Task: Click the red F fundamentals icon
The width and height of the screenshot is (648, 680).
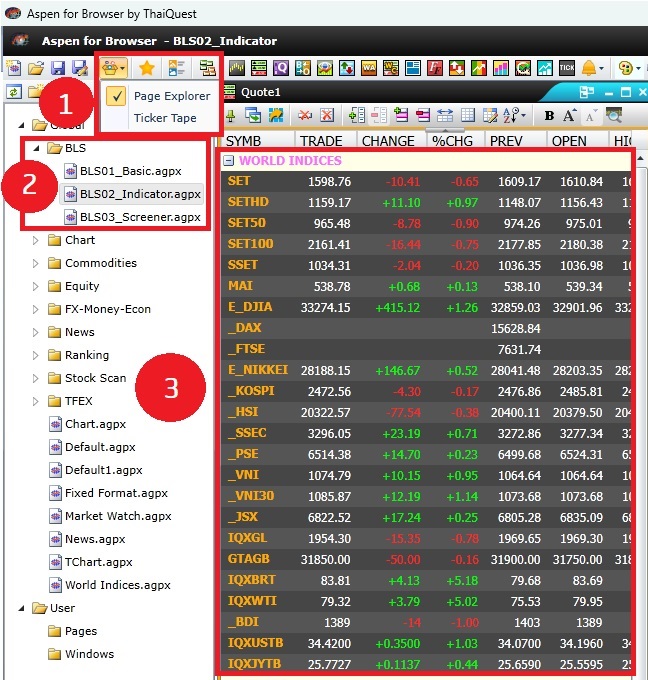Action: tap(435, 68)
